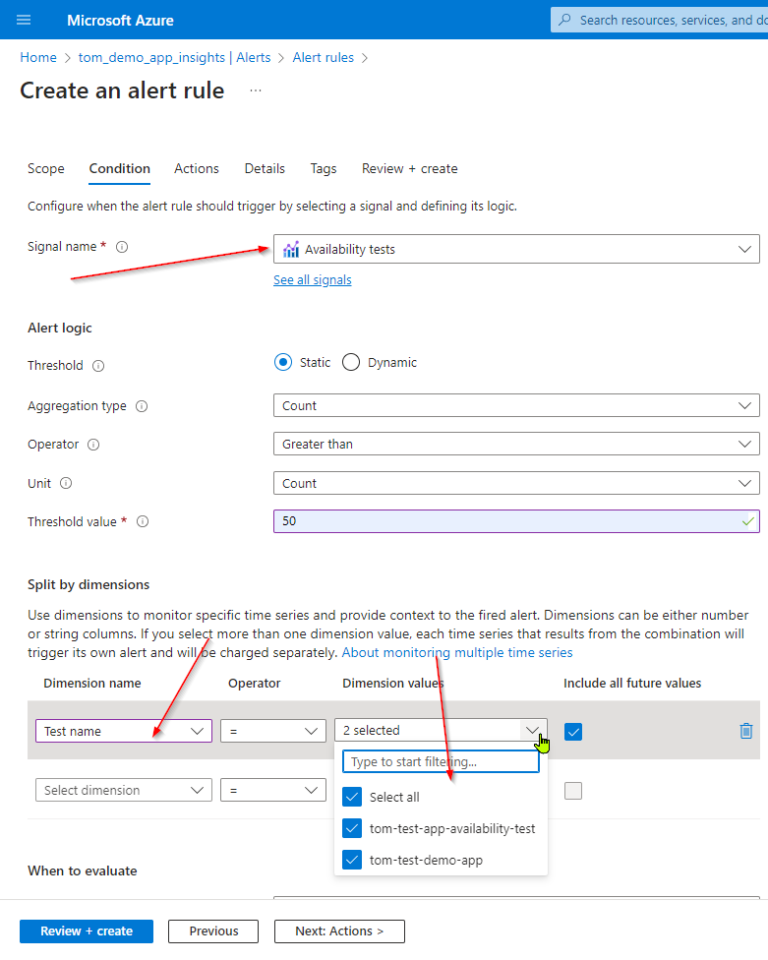768x960 pixels.
Task: Show info tooltip for Aggregation type
Action: [x=141, y=406]
